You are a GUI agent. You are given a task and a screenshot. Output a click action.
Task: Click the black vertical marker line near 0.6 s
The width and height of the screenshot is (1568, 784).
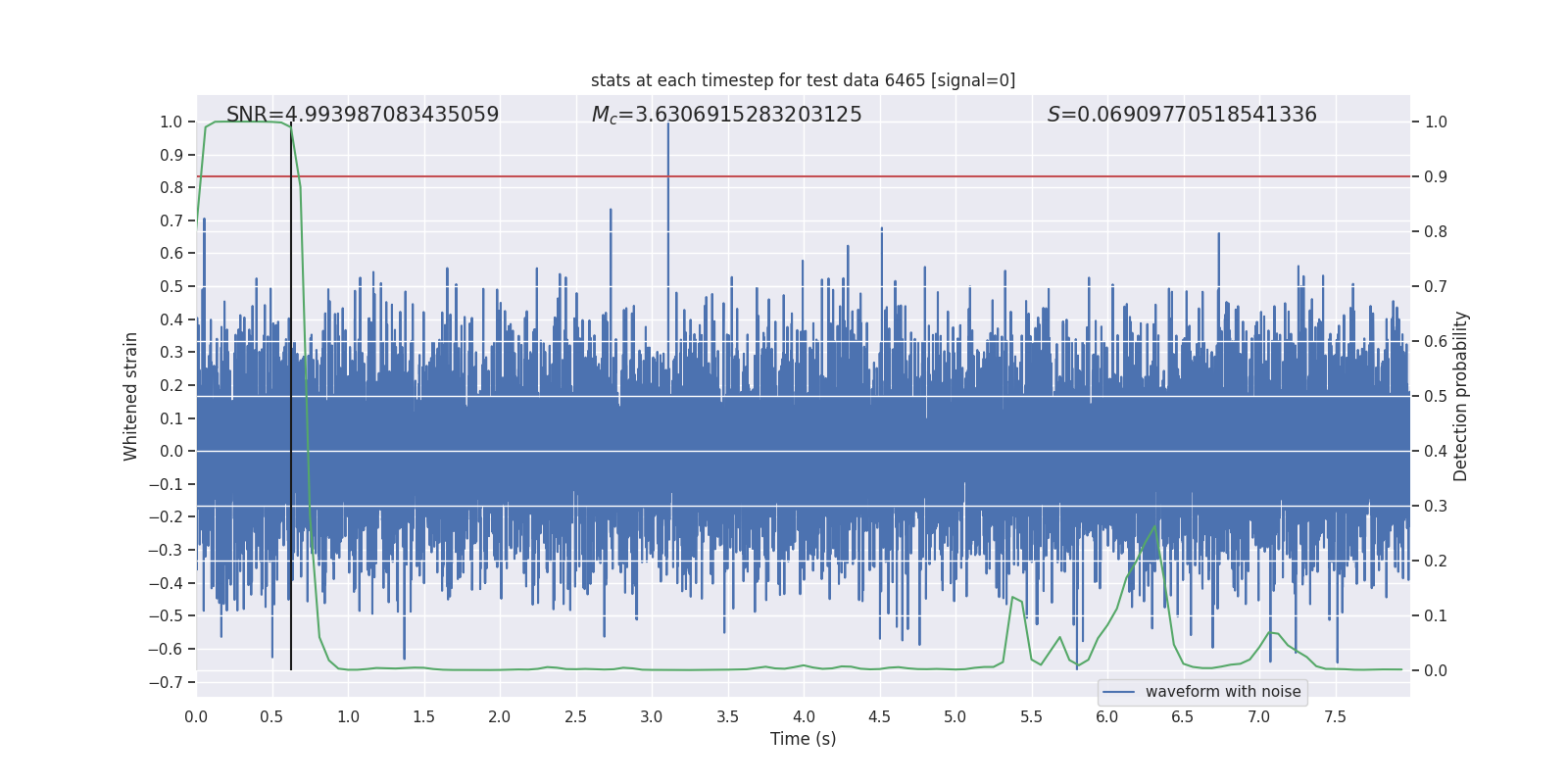click(x=291, y=398)
